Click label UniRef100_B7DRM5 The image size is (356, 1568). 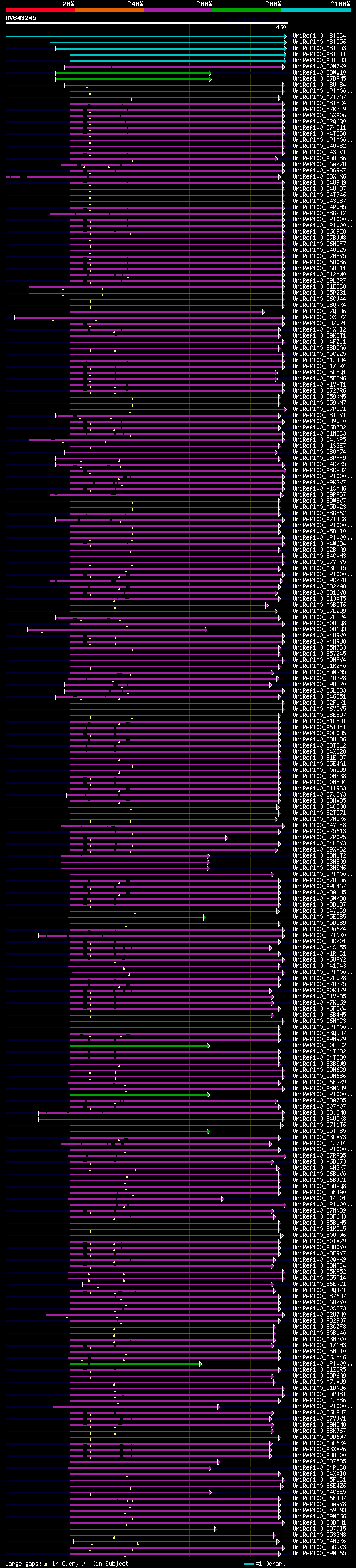tap(319, 78)
